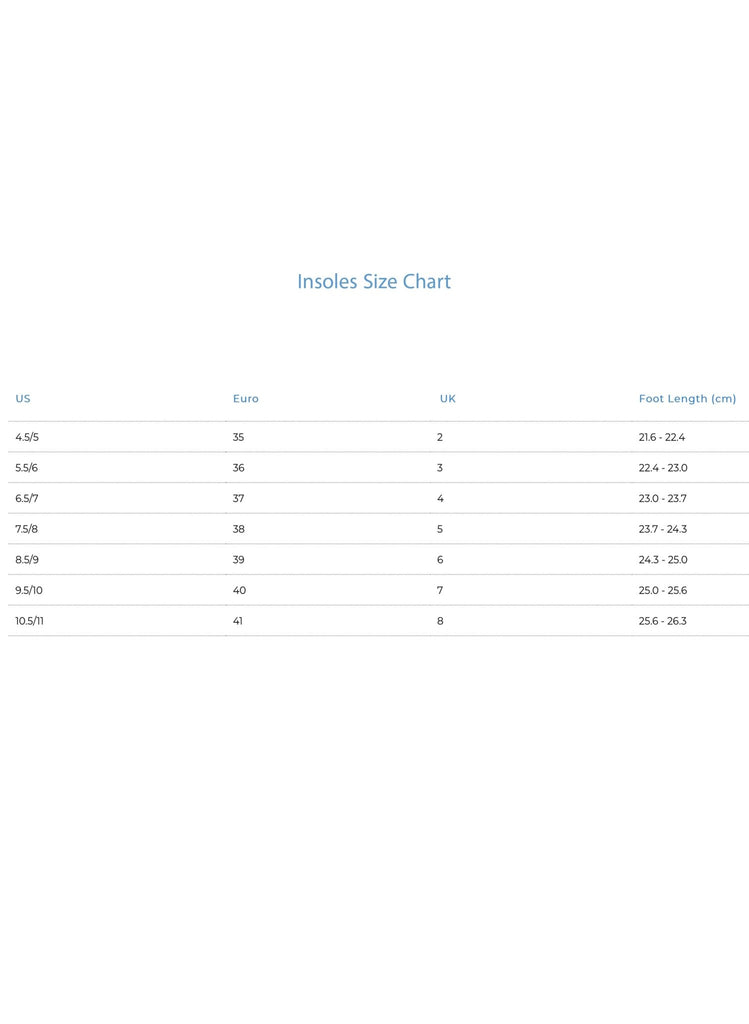The width and height of the screenshot is (749, 1024).
Task: Click foot length 24.3 - 25.0 value
Action: [x=663, y=560]
